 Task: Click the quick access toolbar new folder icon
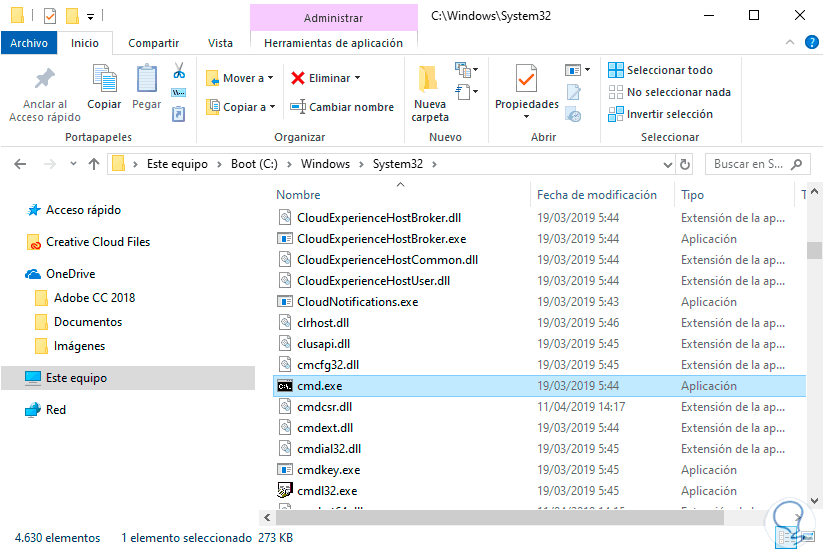tap(72, 16)
